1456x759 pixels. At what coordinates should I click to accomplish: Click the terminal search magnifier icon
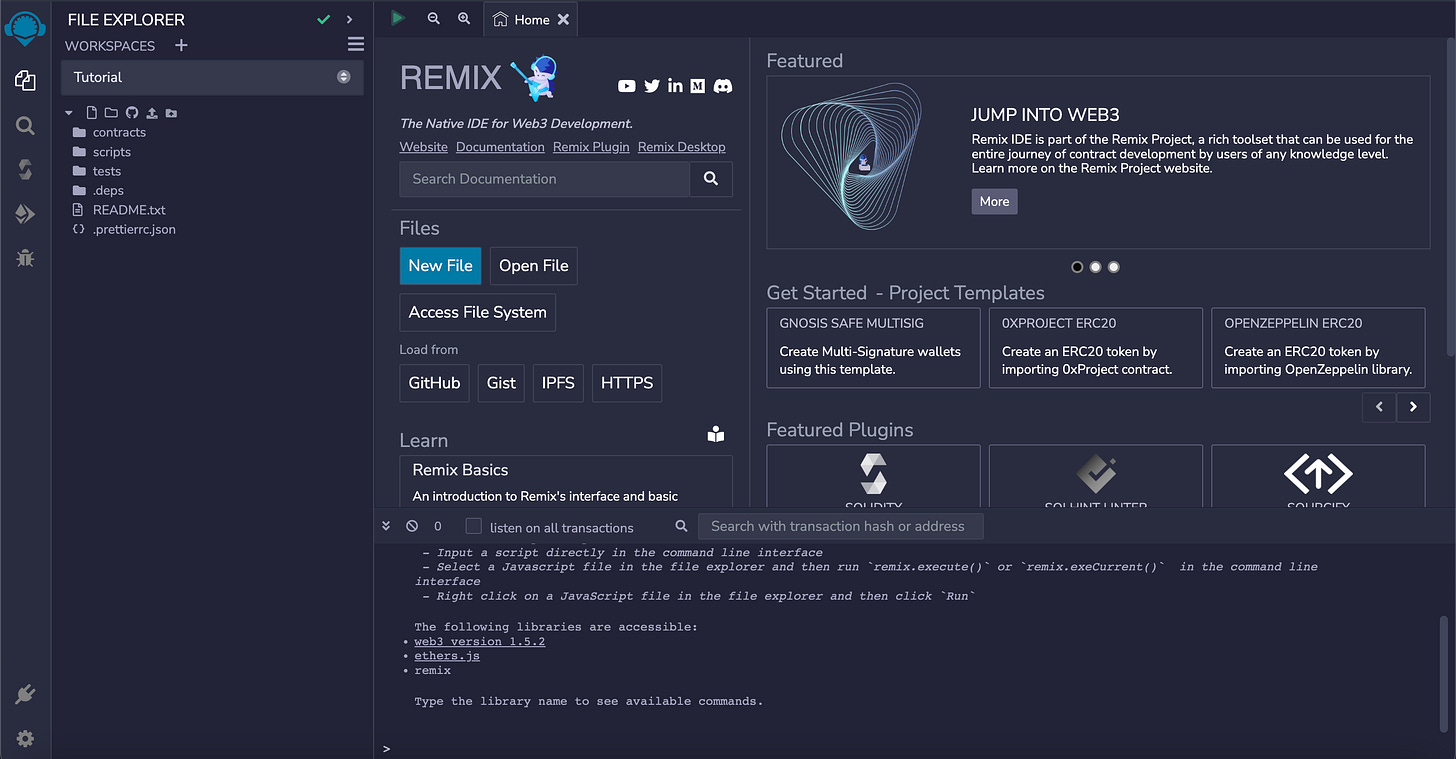coord(681,526)
